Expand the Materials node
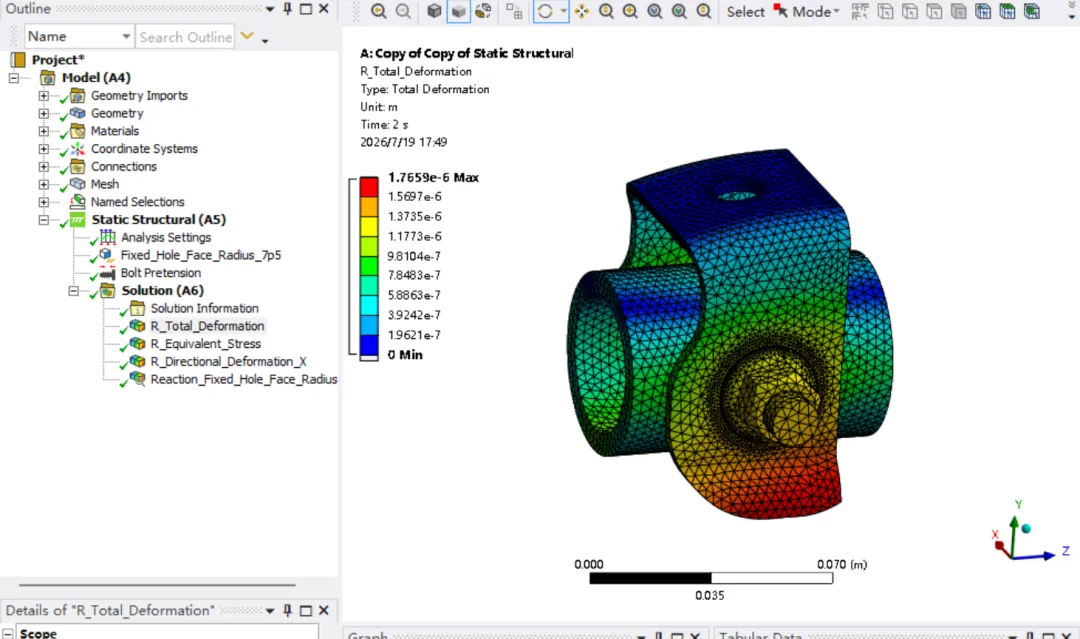This screenshot has height=639, width=1080. point(43,131)
